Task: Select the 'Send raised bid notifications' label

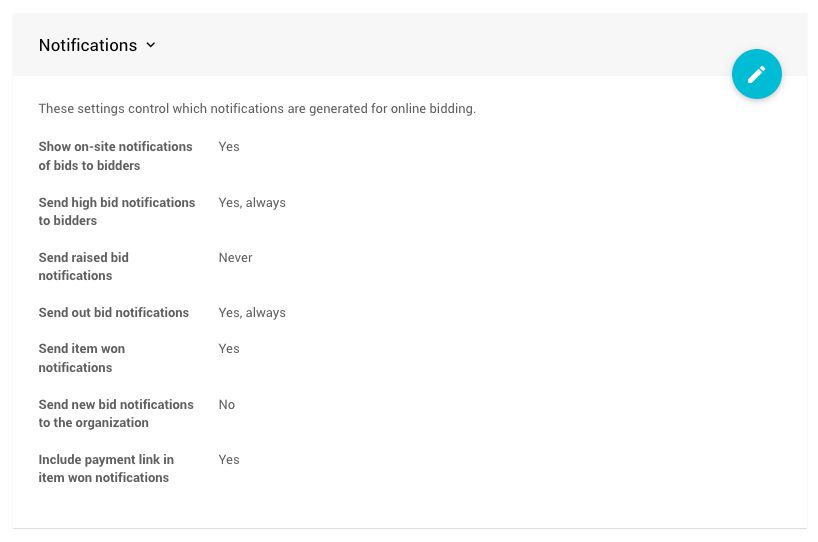Action: pyautogui.click(x=83, y=266)
